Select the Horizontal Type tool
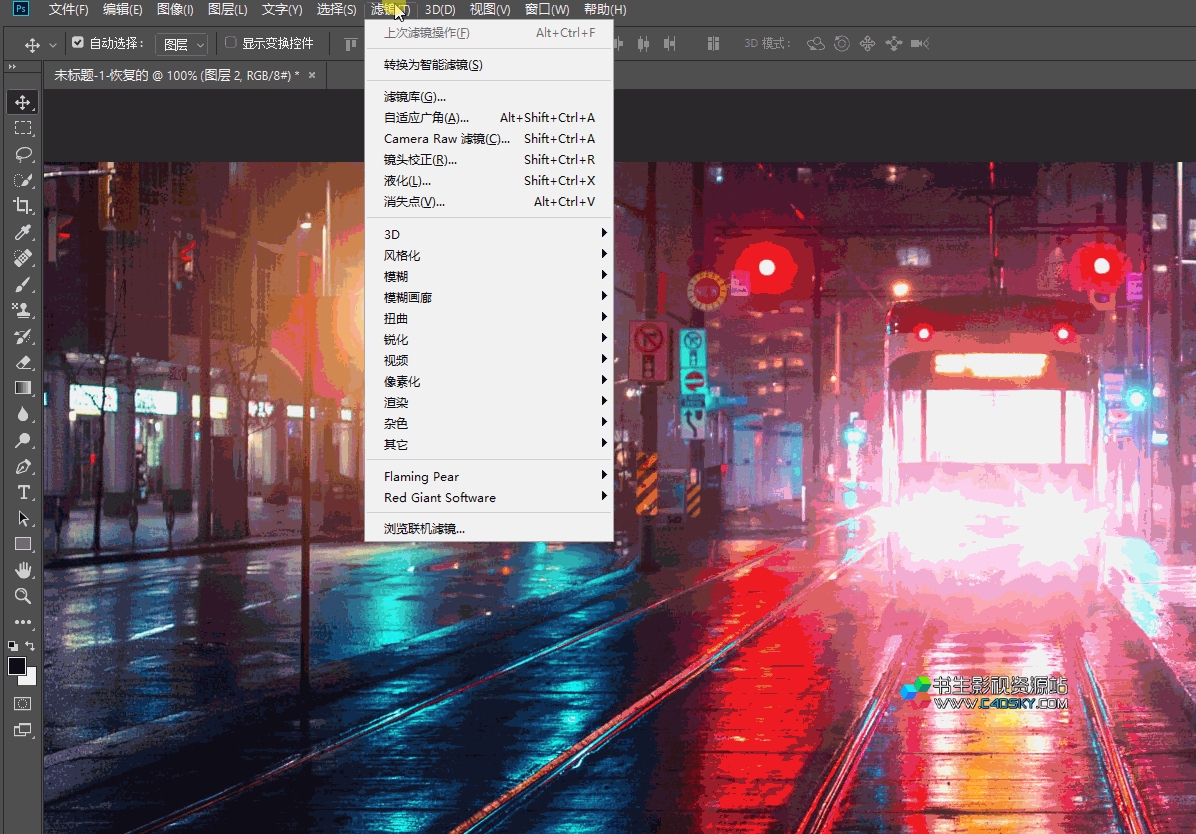This screenshot has width=1196, height=834. click(x=22, y=492)
